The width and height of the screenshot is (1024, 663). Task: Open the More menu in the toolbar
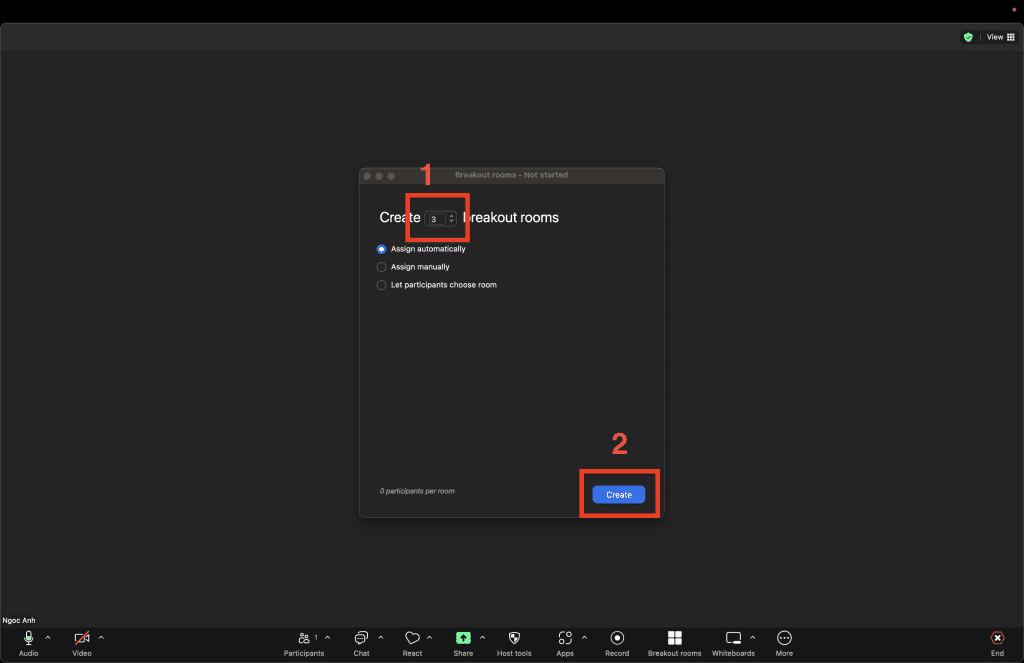pos(784,643)
